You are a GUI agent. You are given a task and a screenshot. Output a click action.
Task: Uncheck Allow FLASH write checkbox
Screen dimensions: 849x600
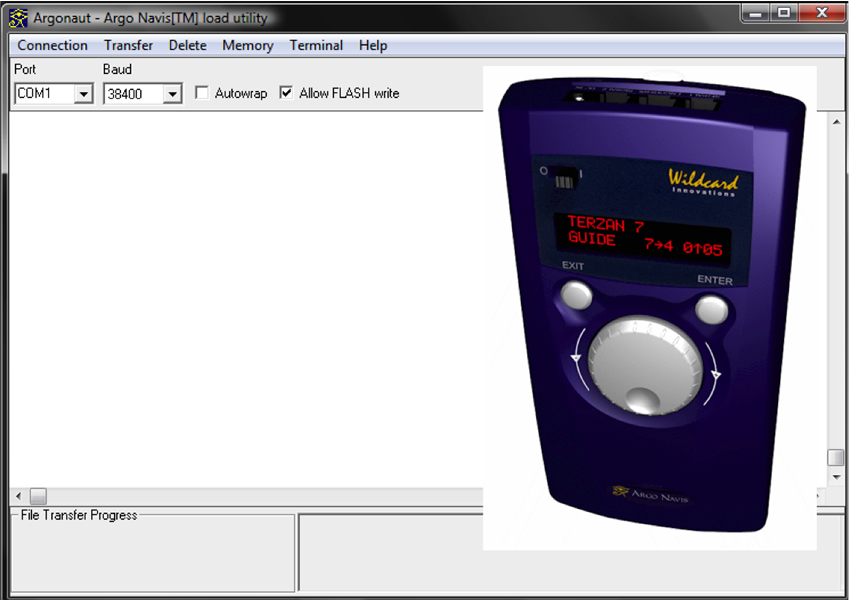pos(286,93)
